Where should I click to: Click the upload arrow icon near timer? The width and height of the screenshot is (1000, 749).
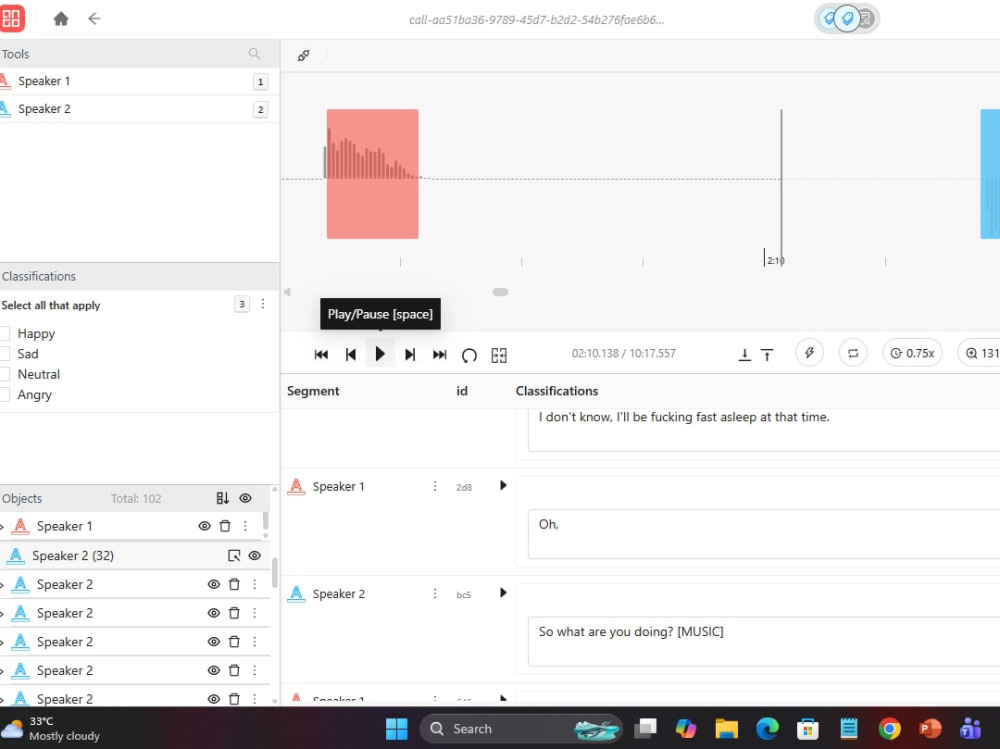(767, 355)
